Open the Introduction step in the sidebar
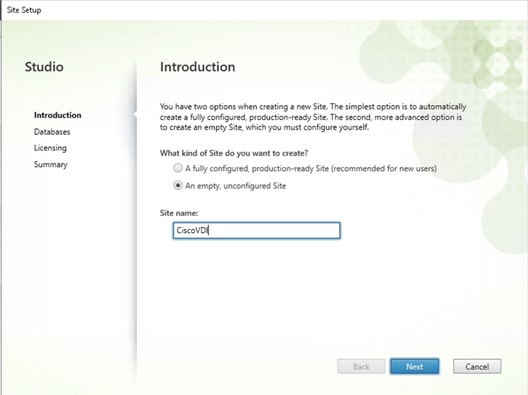The height and width of the screenshot is (395, 528). click(58, 115)
